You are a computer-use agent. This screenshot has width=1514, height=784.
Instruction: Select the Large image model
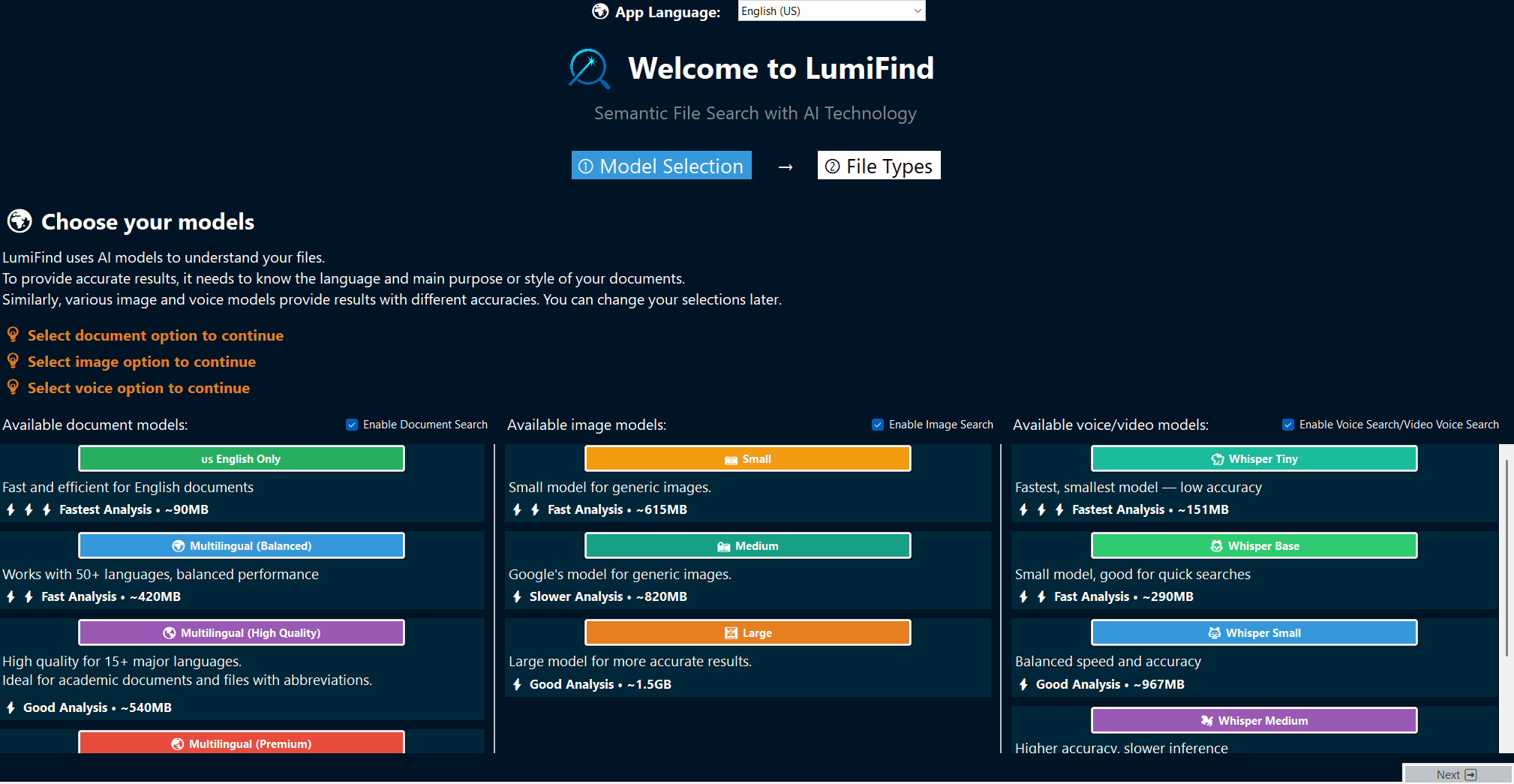(748, 632)
